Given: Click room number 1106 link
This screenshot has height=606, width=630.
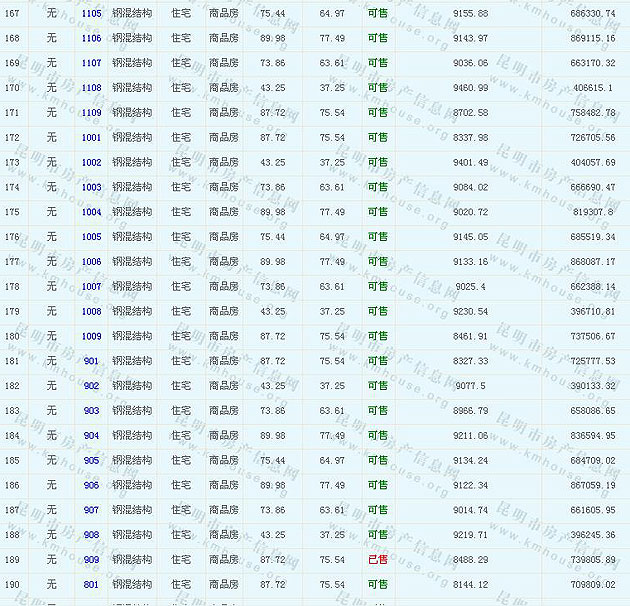Looking at the screenshot, I should pyautogui.click(x=91, y=38).
